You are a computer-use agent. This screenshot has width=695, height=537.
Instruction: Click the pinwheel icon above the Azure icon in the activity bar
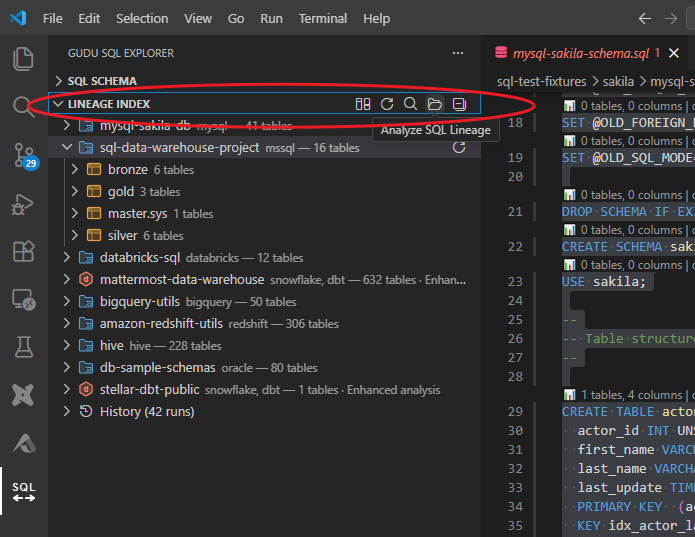point(23,395)
